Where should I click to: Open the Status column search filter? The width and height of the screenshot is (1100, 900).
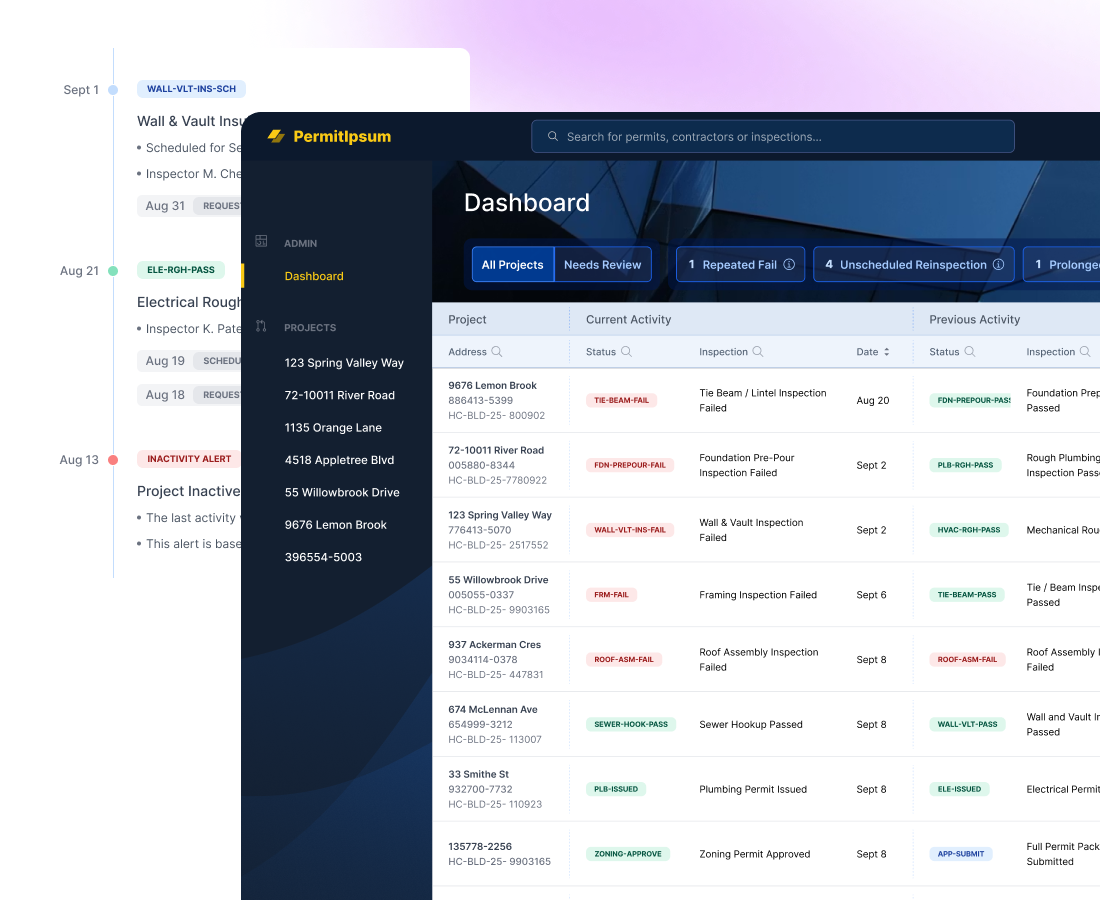coord(626,352)
